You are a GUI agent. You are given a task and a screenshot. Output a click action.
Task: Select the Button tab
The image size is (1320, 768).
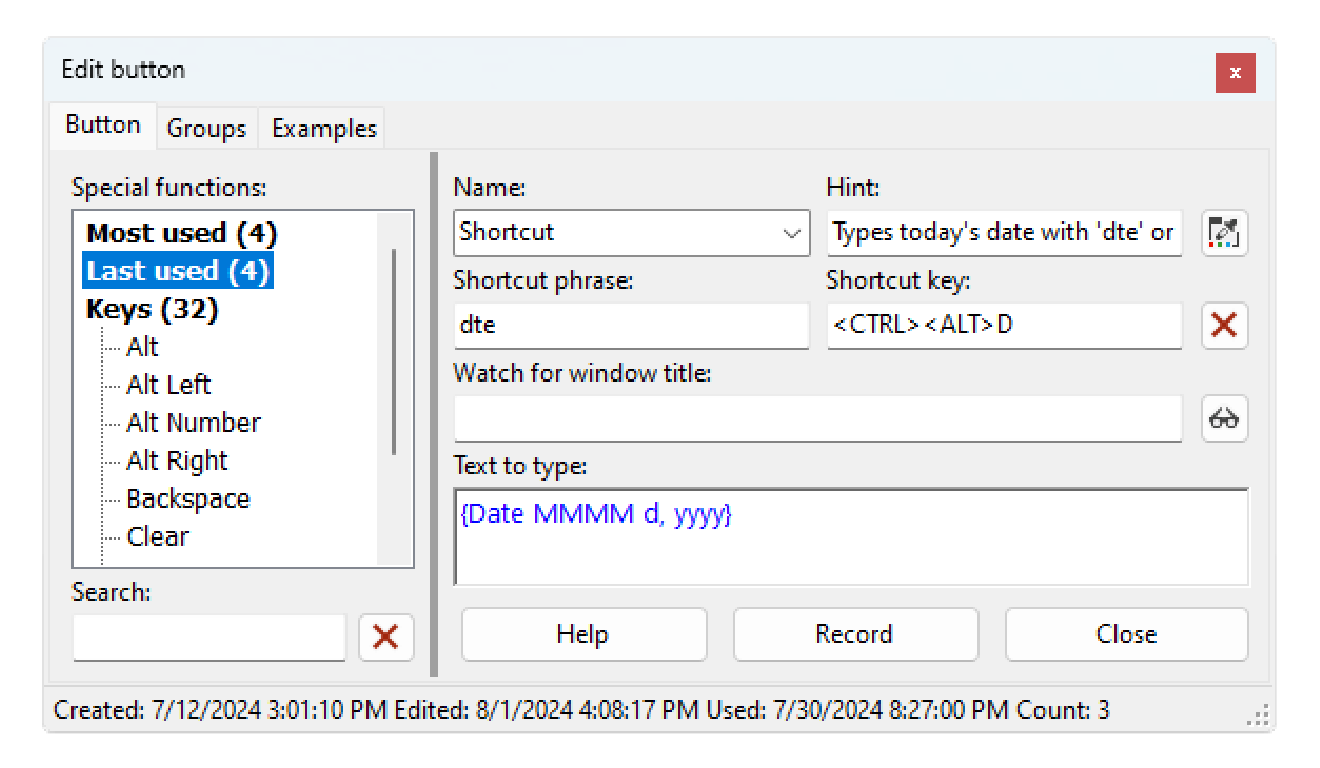[x=102, y=125]
